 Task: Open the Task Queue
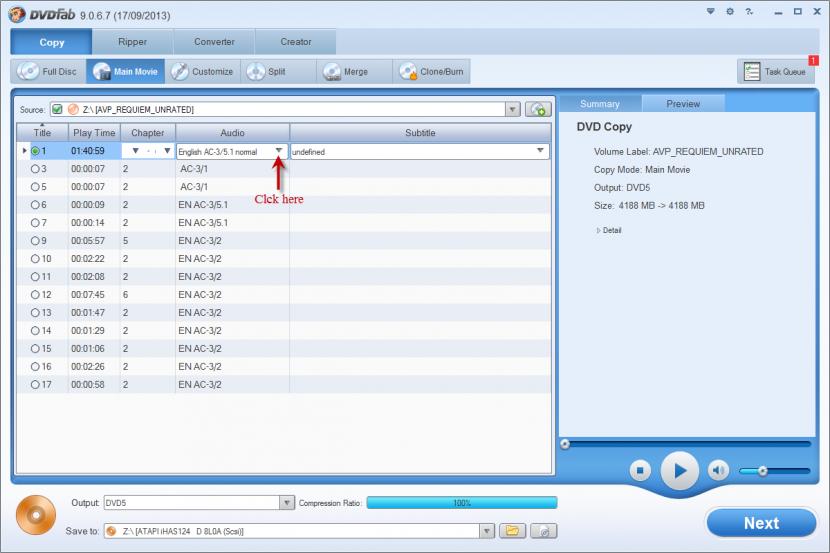[775, 71]
